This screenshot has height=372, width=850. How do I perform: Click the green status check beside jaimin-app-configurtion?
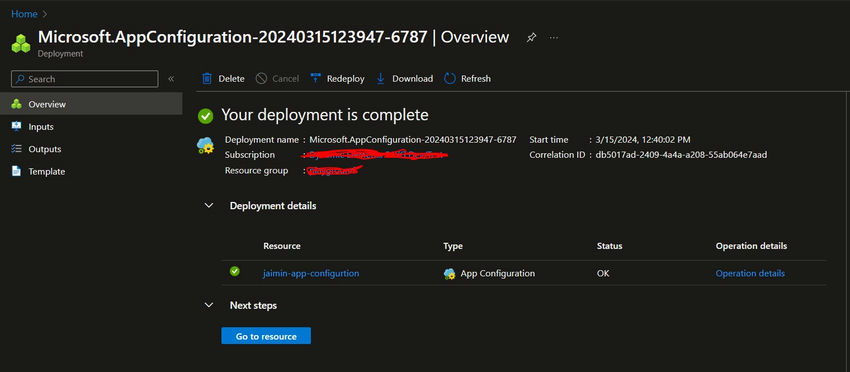(x=235, y=271)
